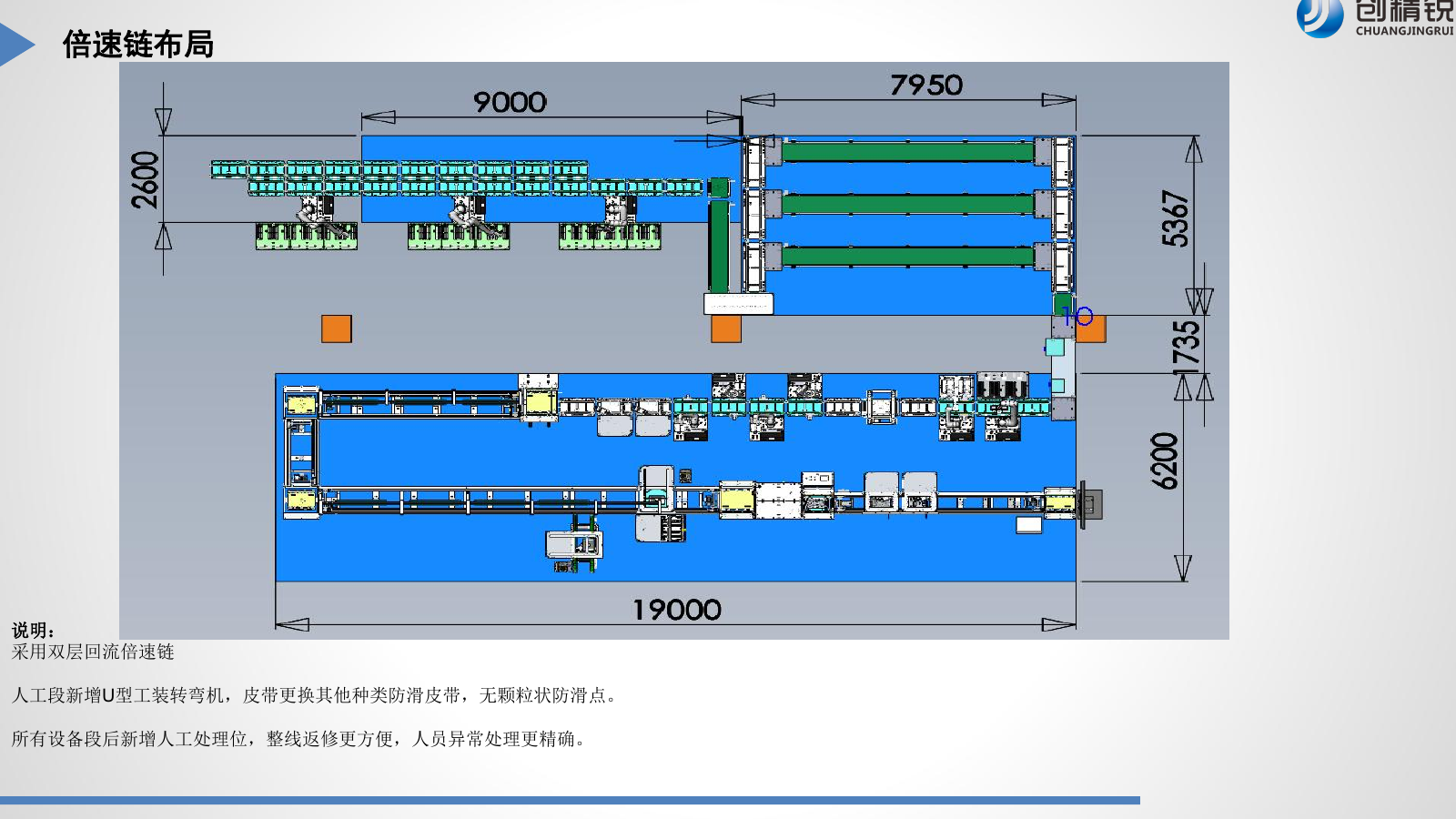The width and height of the screenshot is (1456, 819).
Task: Select the 19000 bottom dimension label
Action: point(677,610)
